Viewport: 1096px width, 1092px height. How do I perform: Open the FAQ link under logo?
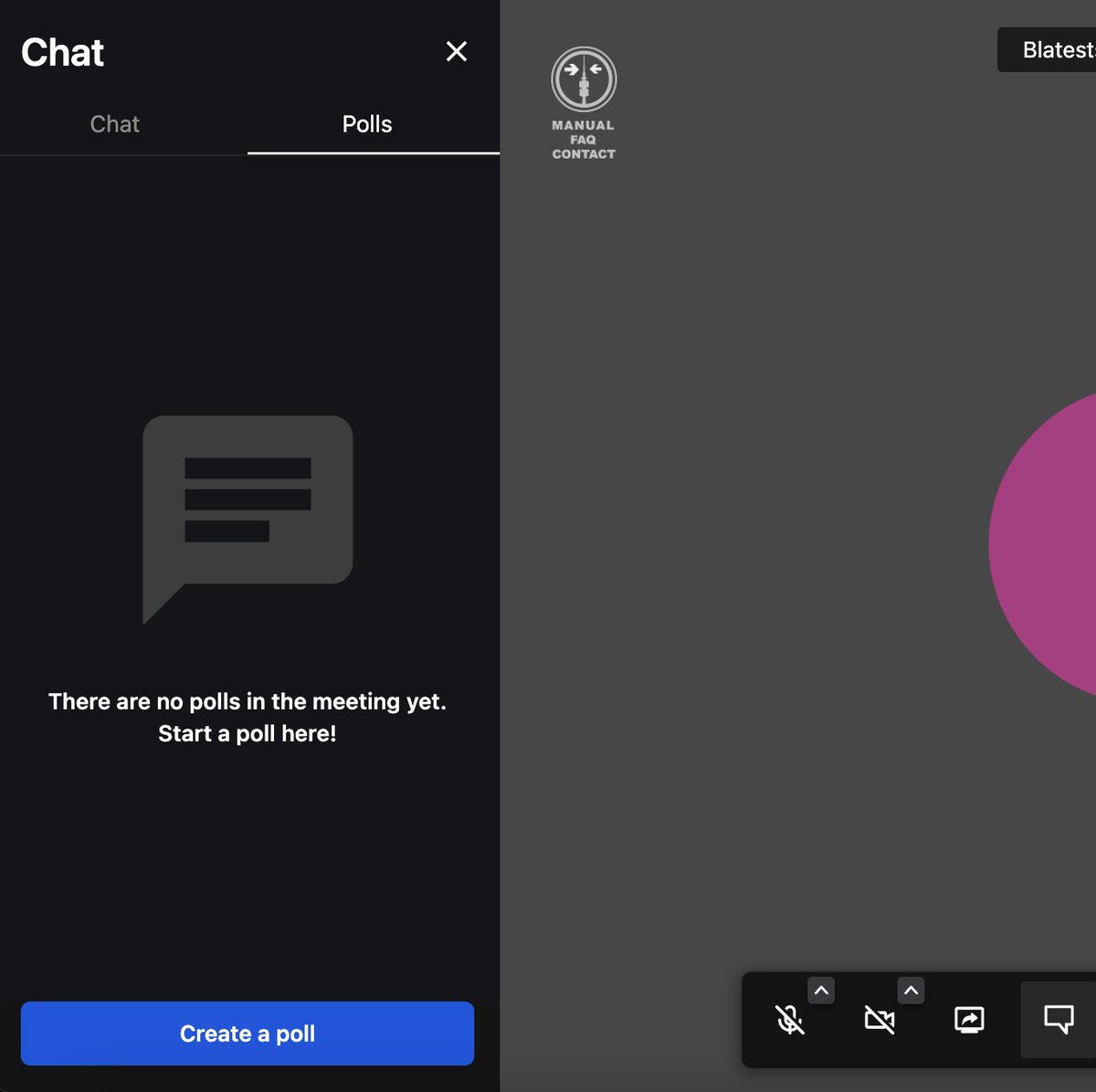click(x=583, y=140)
